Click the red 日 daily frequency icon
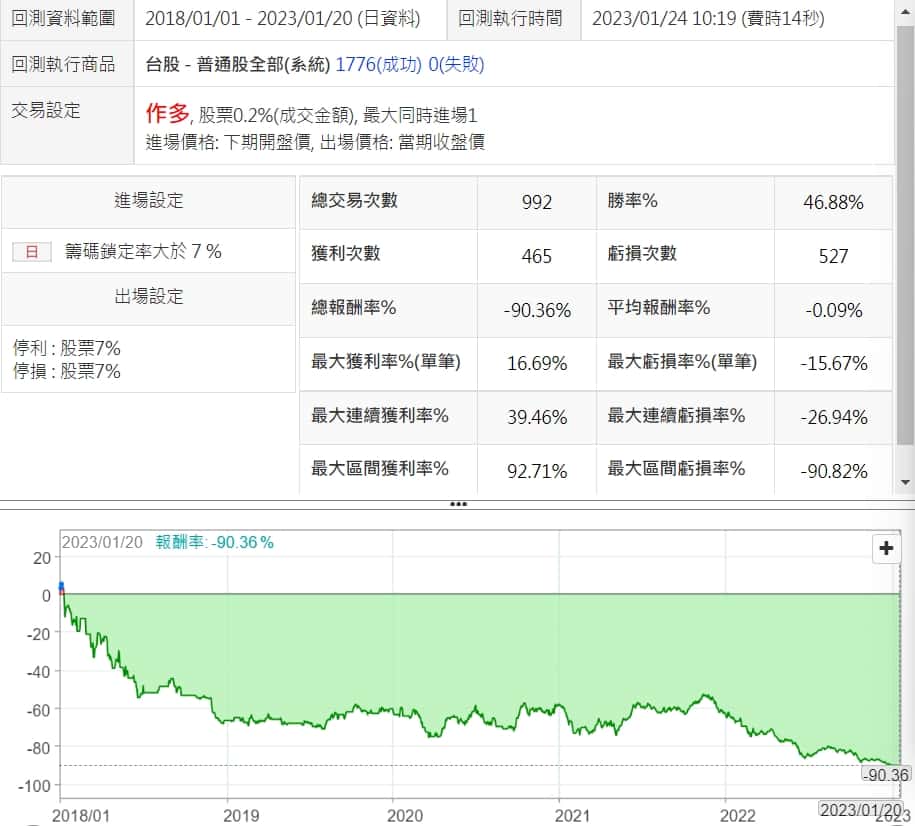This screenshot has height=826, width=915. (x=31, y=252)
